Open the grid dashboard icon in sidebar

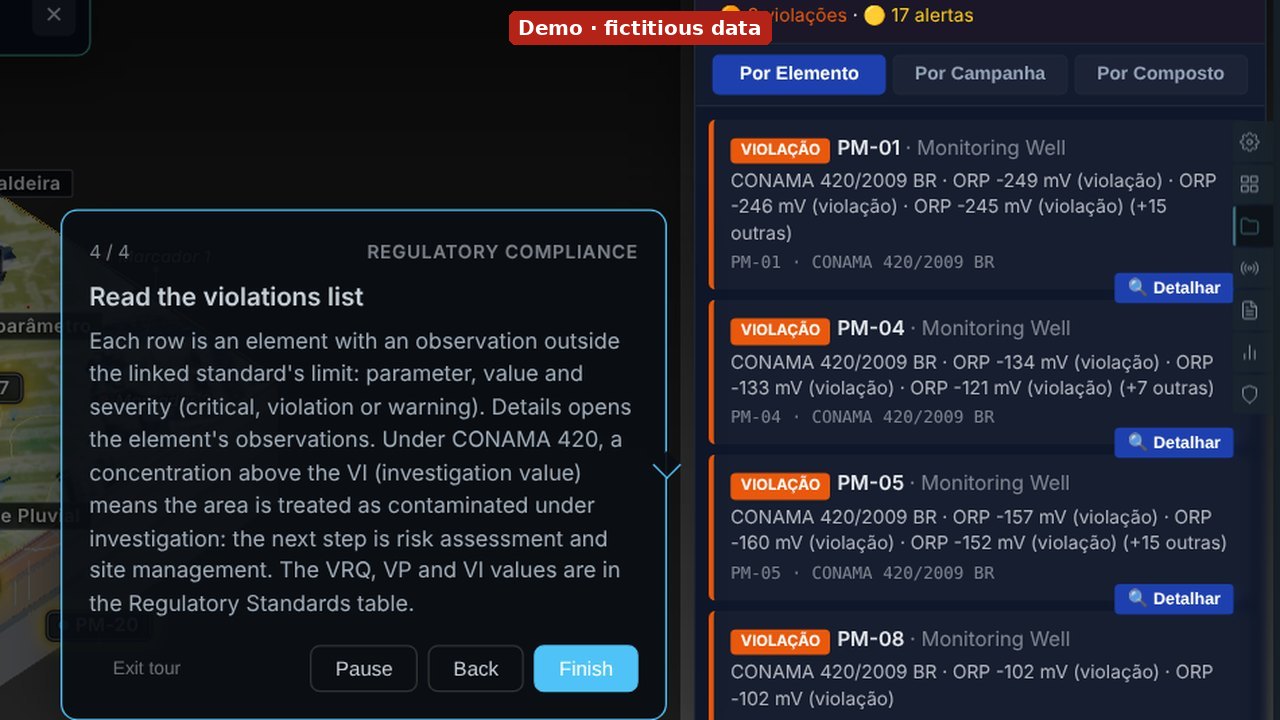1249,184
